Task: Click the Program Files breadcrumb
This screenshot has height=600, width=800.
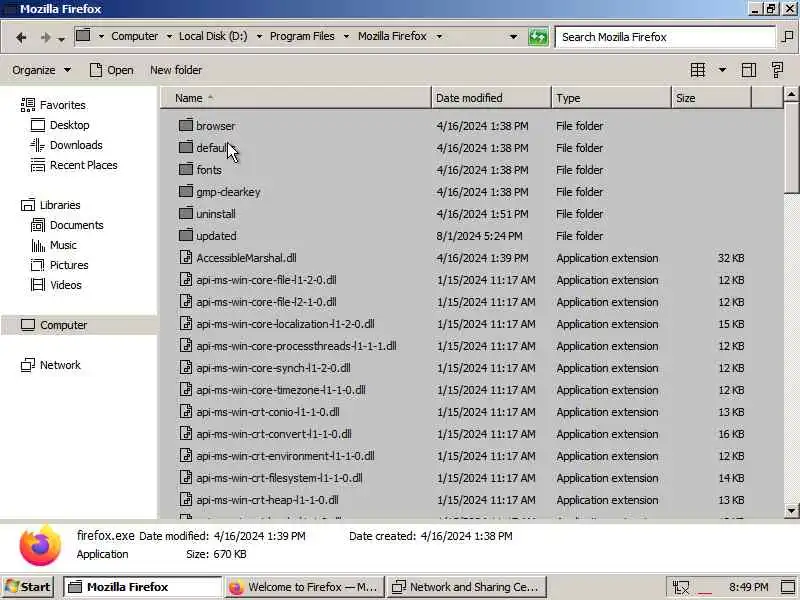Action: (302, 36)
